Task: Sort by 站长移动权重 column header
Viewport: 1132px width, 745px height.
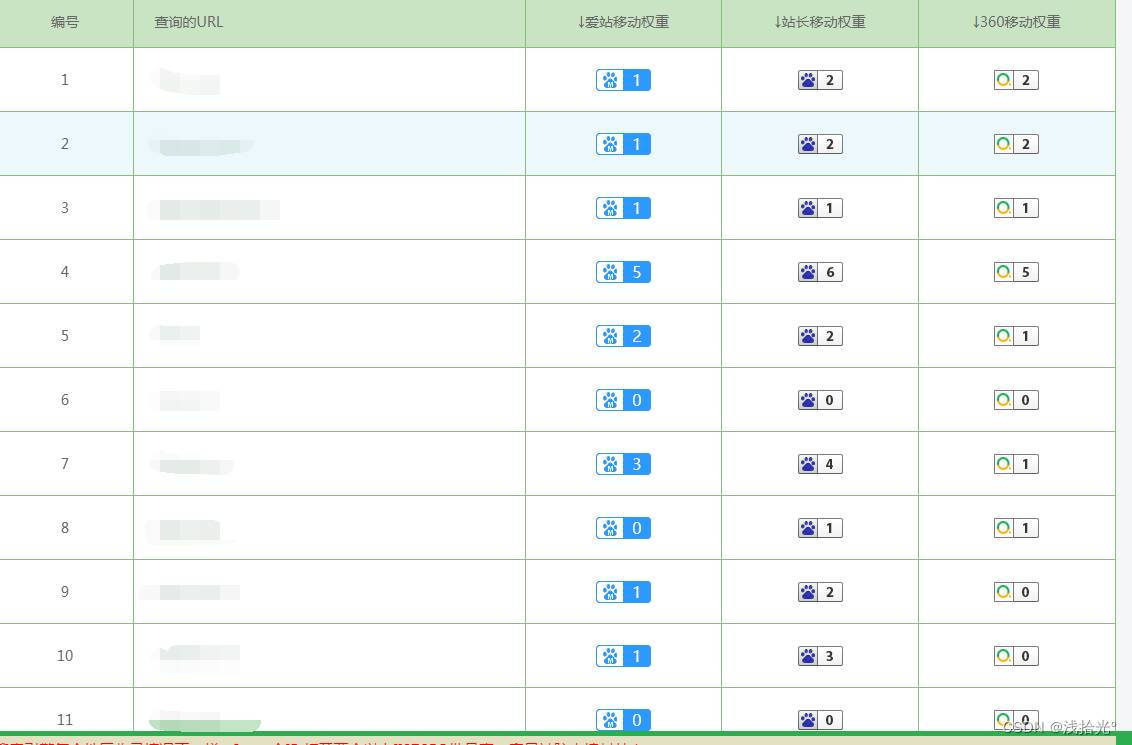Action: tap(820, 22)
